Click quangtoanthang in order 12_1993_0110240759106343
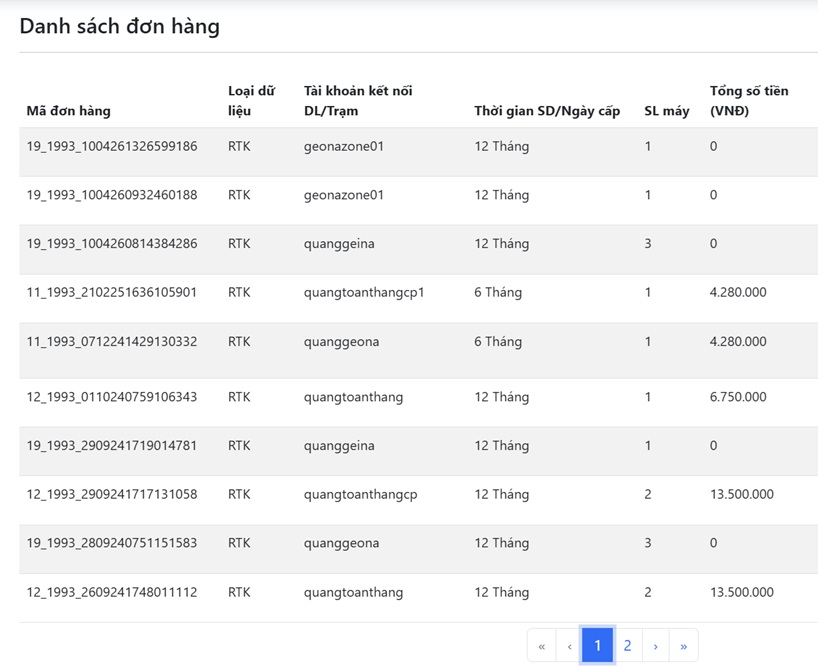The width and height of the screenshot is (818, 666). (x=354, y=397)
